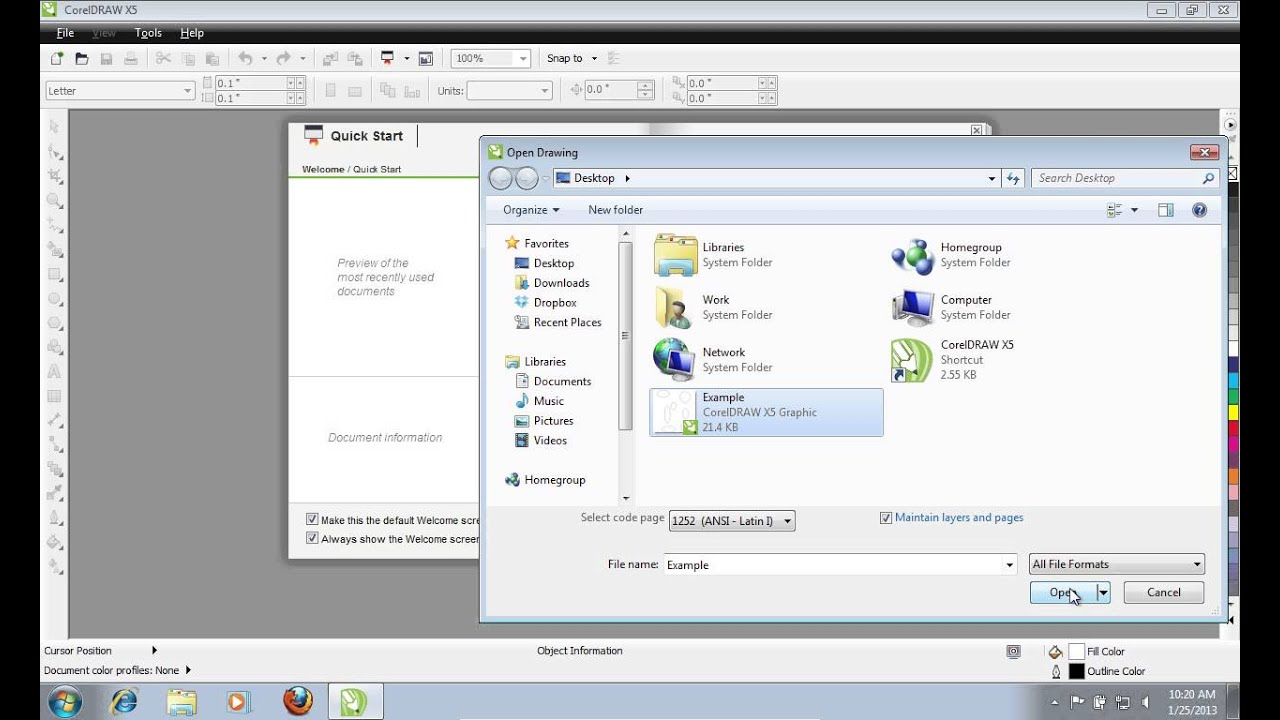1280x720 pixels.
Task: Select the Rectangle tool in the toolbox
Action: coord(55,274)
